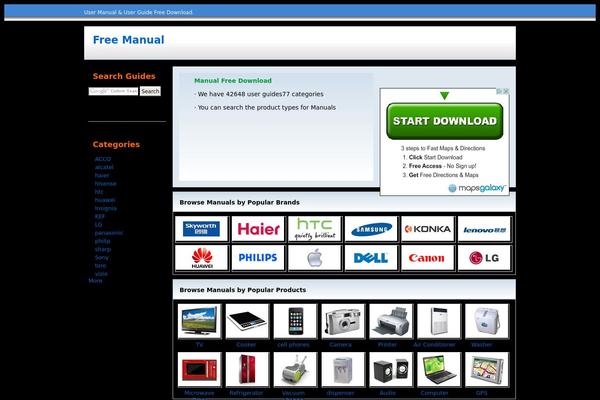
Task: Open the Sony category link
Action: click(x=101, y=257)
